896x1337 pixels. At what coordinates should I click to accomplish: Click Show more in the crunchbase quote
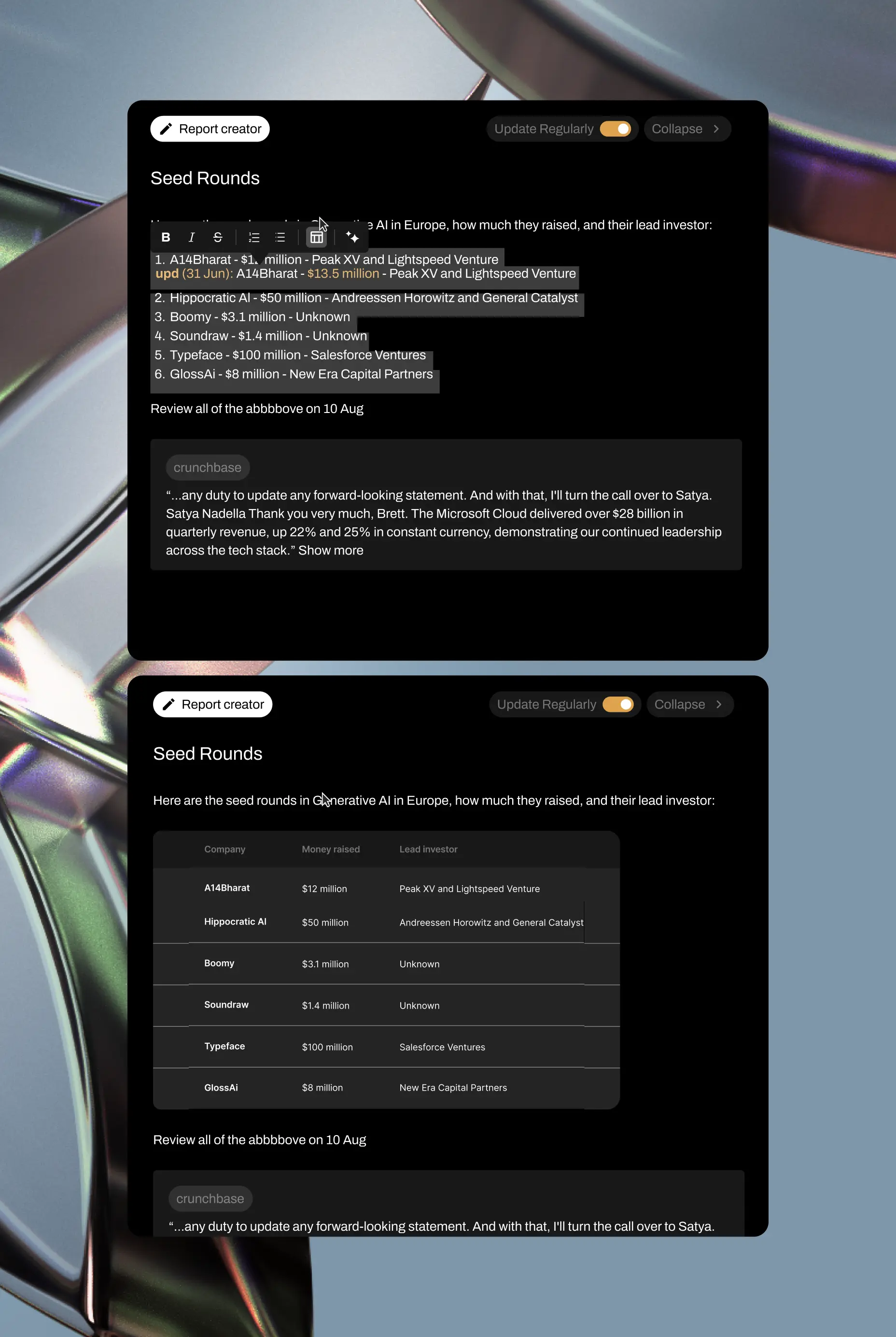pos(331,550)
